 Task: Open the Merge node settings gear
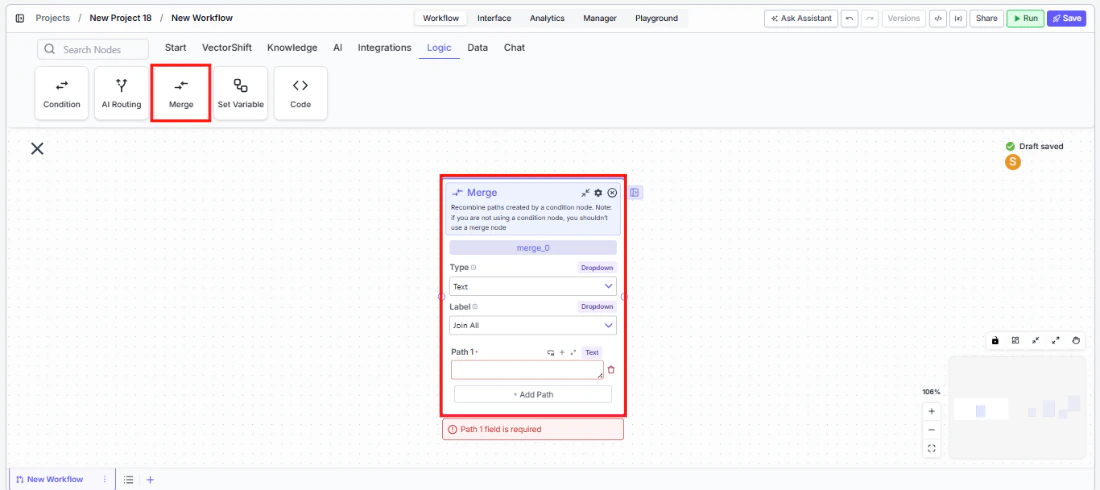[598, 192]
